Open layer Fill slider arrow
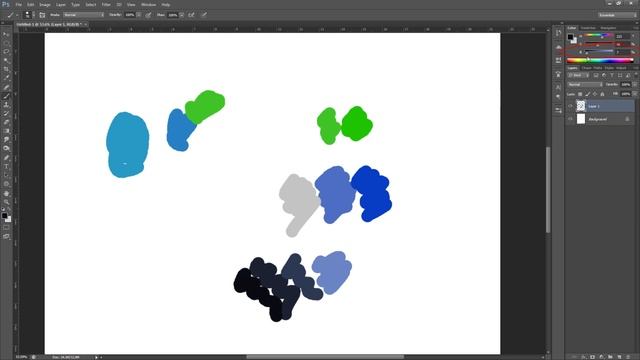Viewport: 640px width, 360px height. [635, 94]
